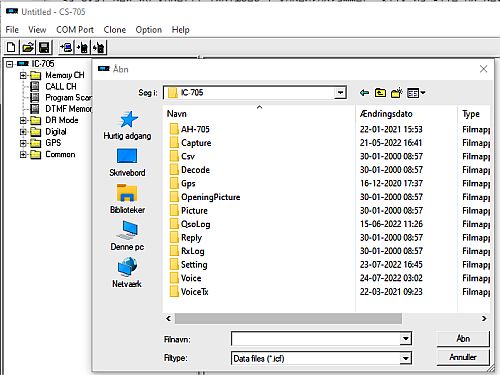Open the Option menu
500x375 pixels.
[x=149, y=30]
